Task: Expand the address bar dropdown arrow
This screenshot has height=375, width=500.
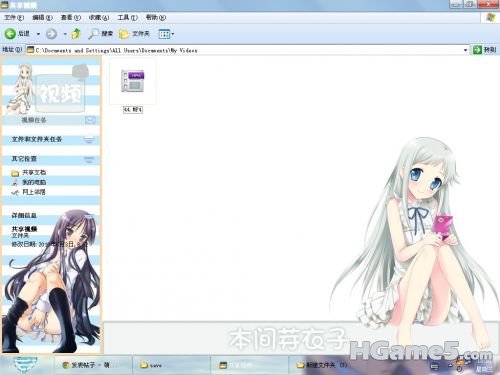Action: [x=465, y=50]
